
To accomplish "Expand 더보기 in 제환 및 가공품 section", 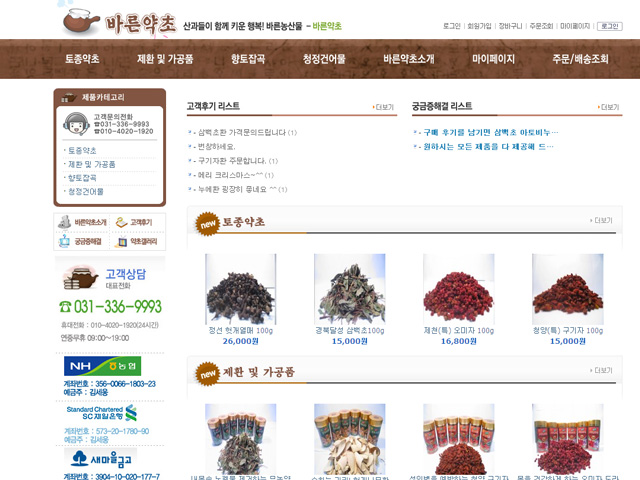I will coord(601,370).
